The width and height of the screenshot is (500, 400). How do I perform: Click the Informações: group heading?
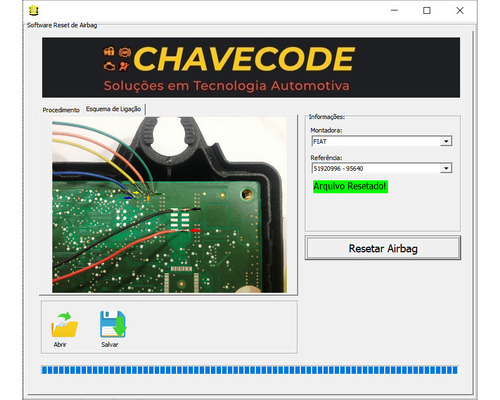click(x=327, y=117)
